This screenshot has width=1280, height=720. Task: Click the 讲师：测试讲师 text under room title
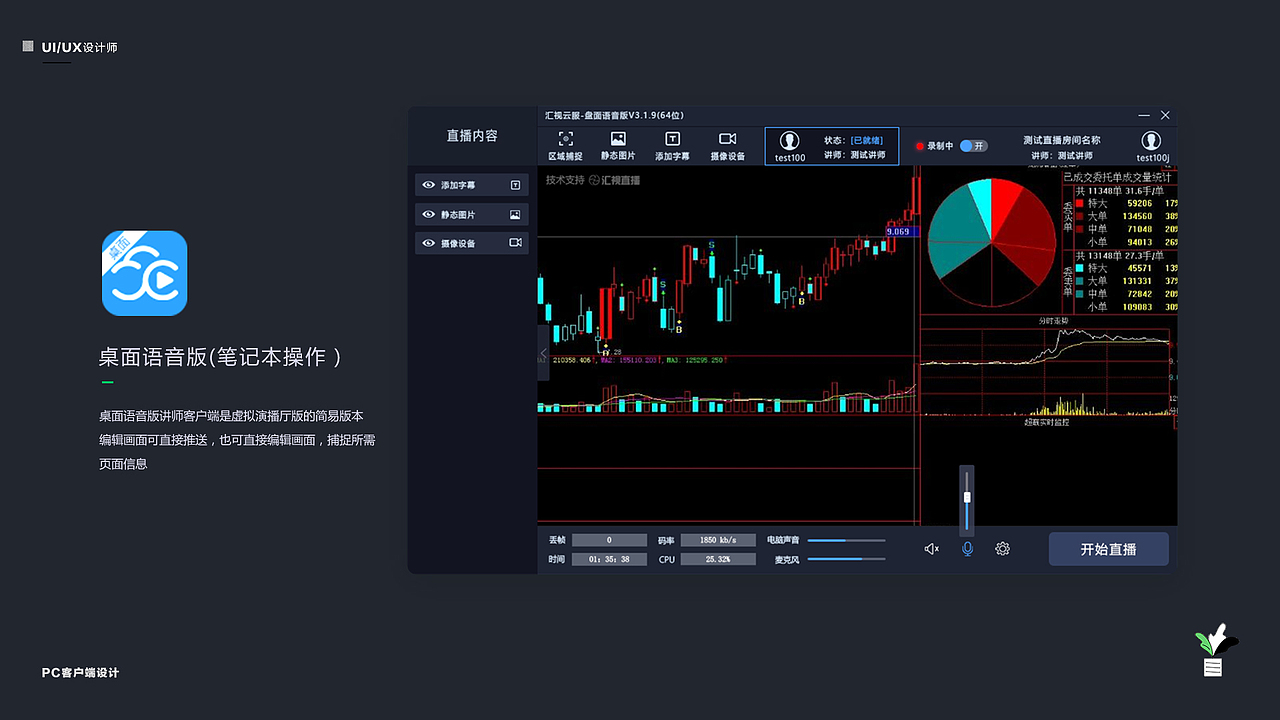(1061, 156)
